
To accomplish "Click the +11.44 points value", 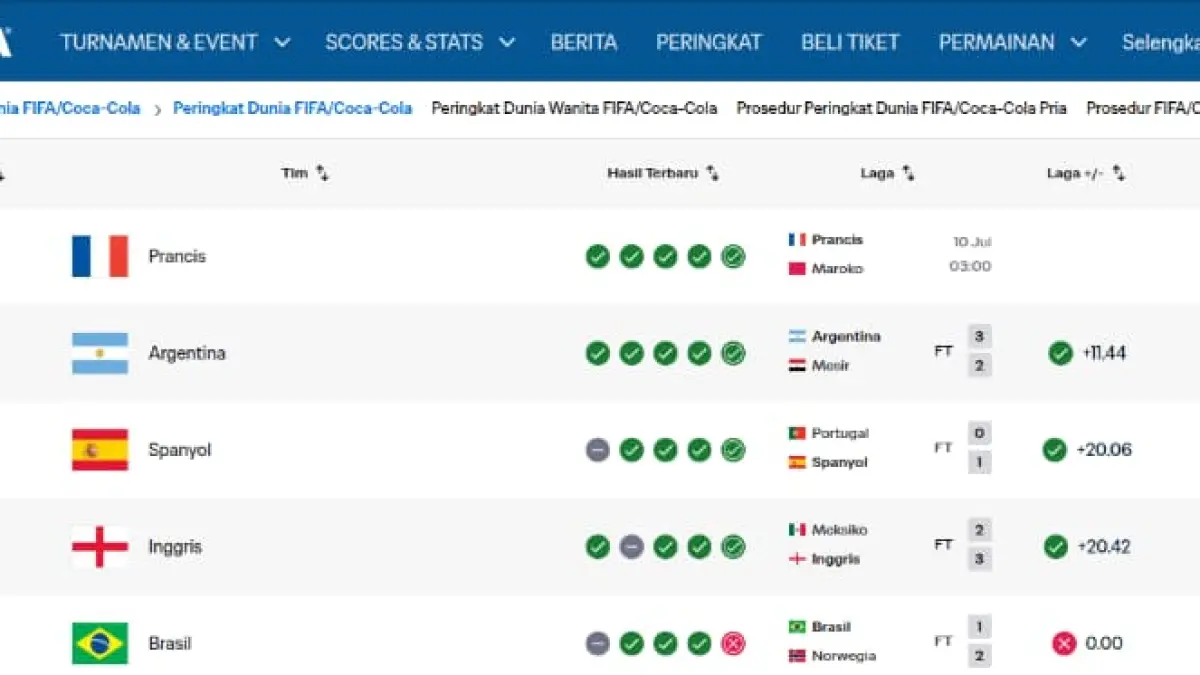I will (x=1104, y=353).
